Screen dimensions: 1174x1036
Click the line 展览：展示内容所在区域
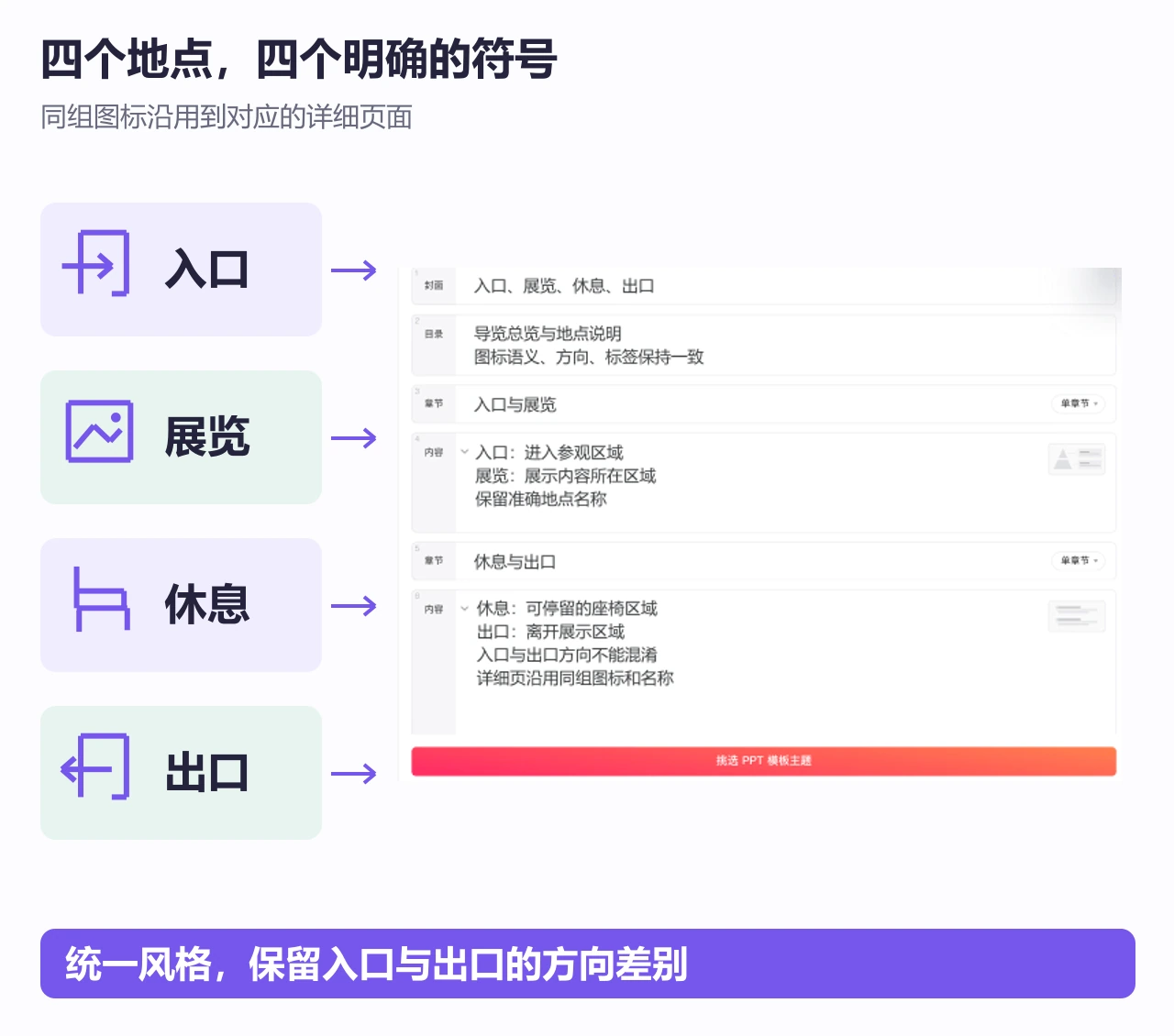tap(565, 476)
